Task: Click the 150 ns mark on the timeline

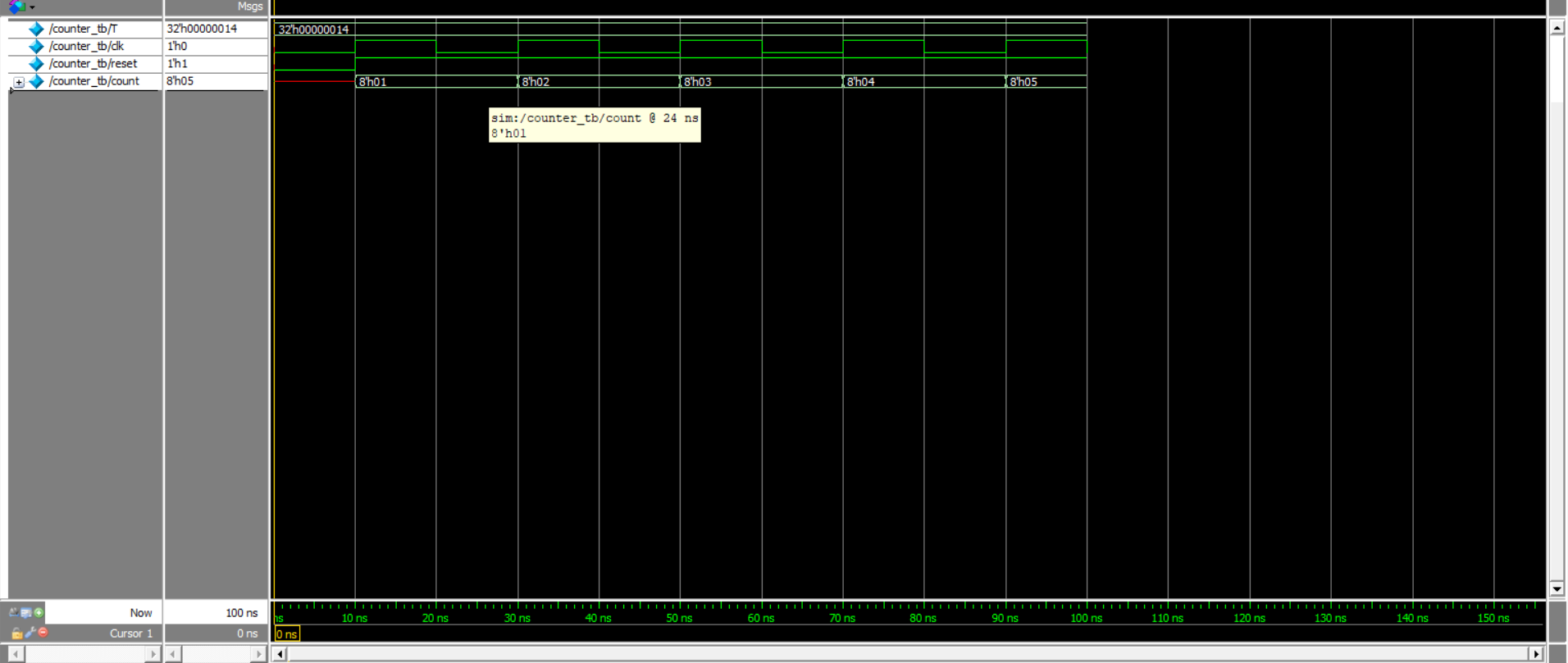Action: pos(1493,618)
